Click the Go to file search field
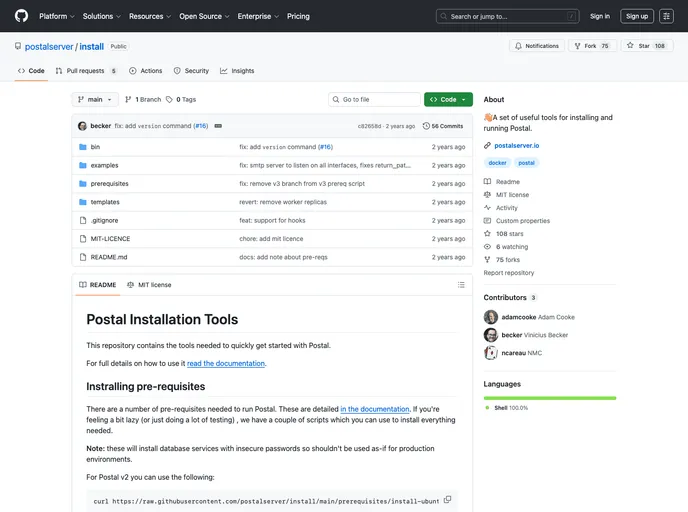 tap(374, 100)
